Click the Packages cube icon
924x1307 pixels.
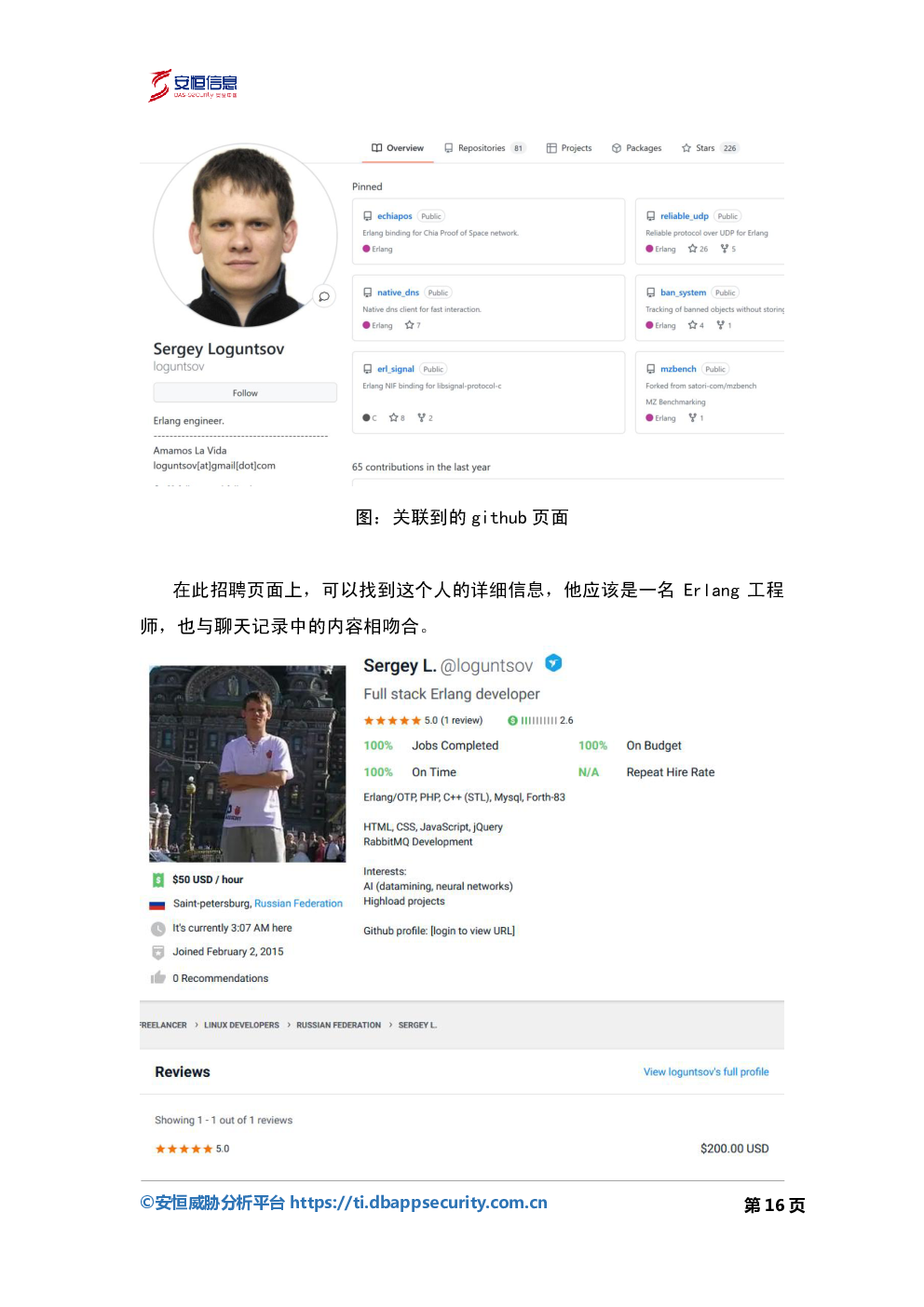click(x=617, y=148)
